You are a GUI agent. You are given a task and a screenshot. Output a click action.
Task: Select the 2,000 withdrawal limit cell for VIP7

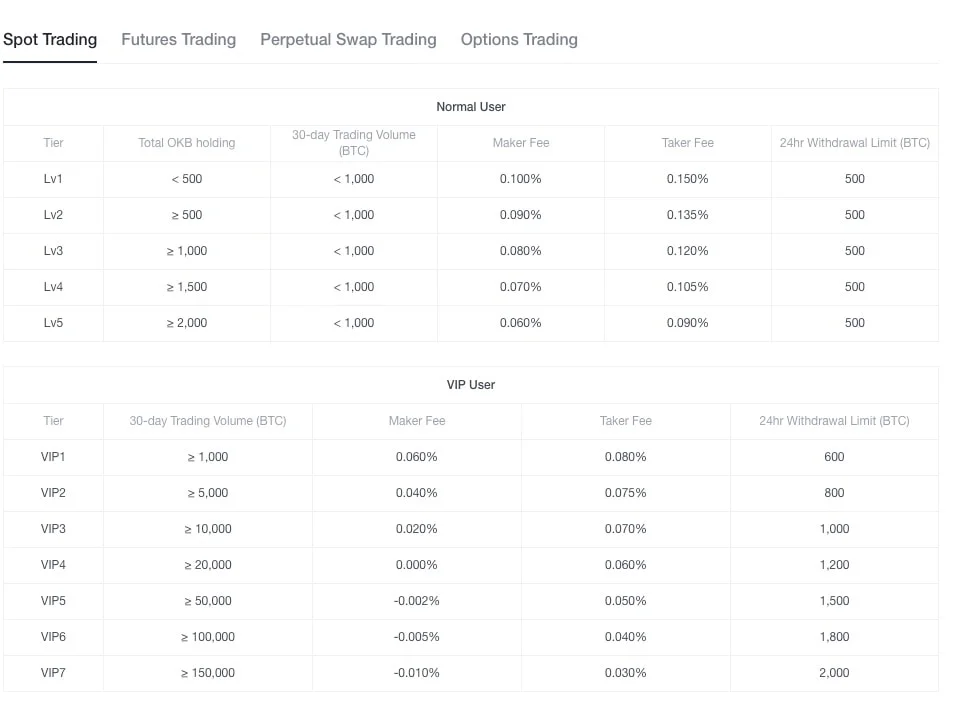[x=834, y=673]
